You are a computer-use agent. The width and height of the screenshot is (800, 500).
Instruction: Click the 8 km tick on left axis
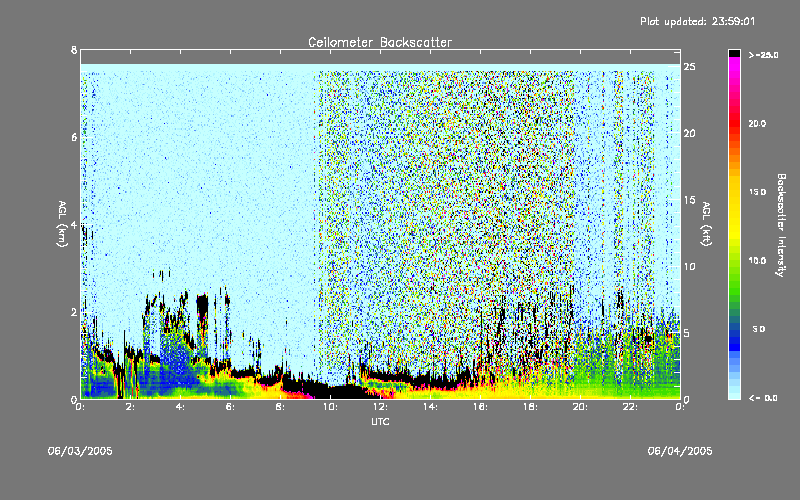74,50
